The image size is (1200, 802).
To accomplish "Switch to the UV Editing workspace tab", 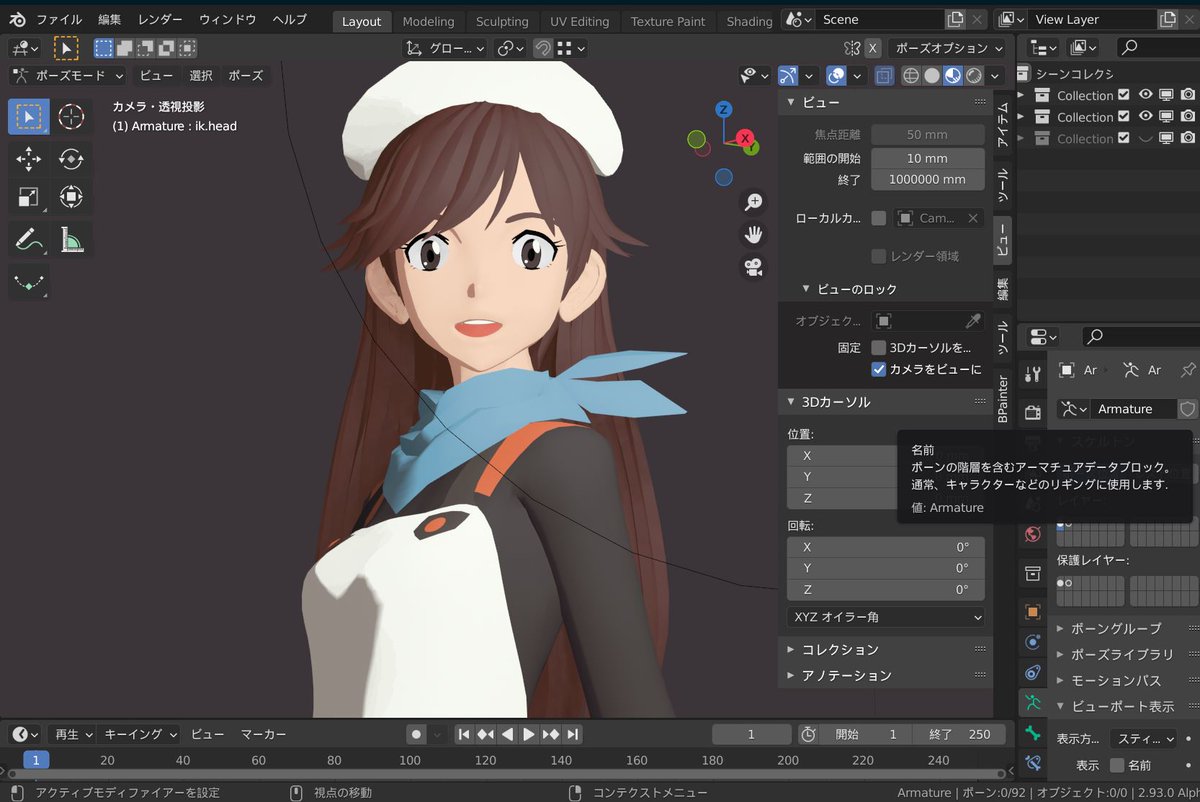I will [578, 21].
